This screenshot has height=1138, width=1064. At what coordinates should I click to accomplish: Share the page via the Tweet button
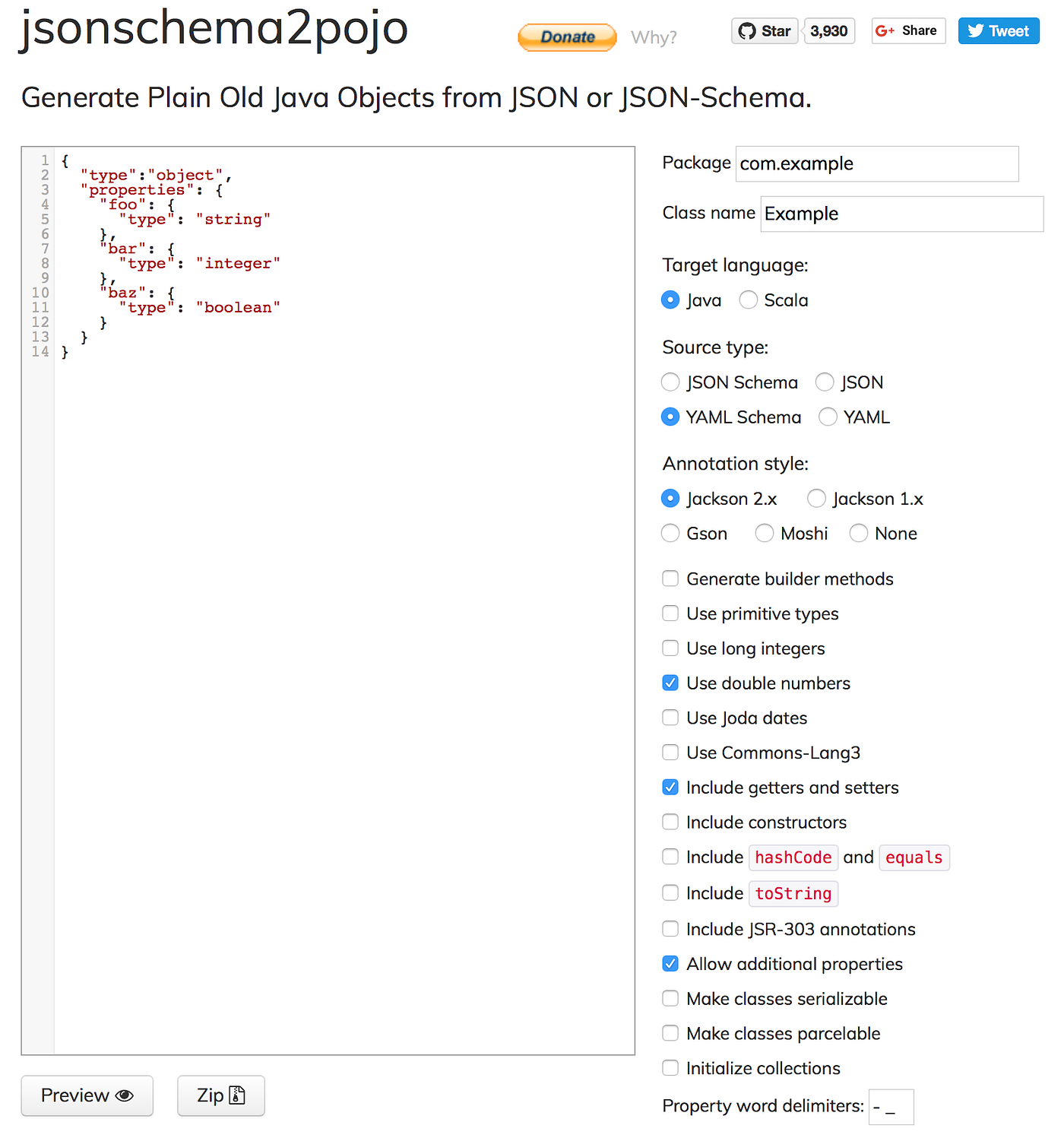pyautogui.click(x=998, y=30)
